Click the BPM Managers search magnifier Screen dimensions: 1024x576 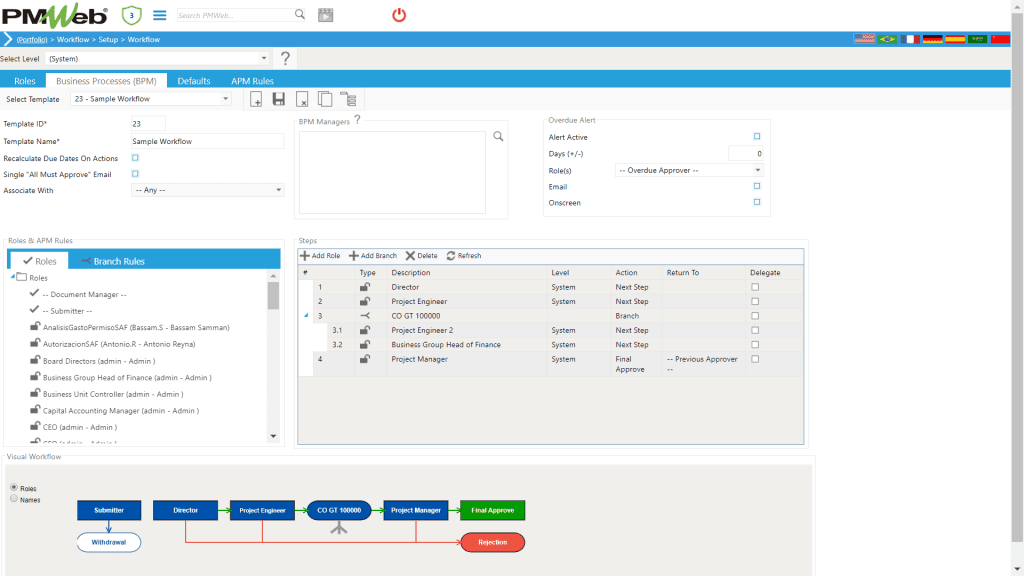pos(498,136)
